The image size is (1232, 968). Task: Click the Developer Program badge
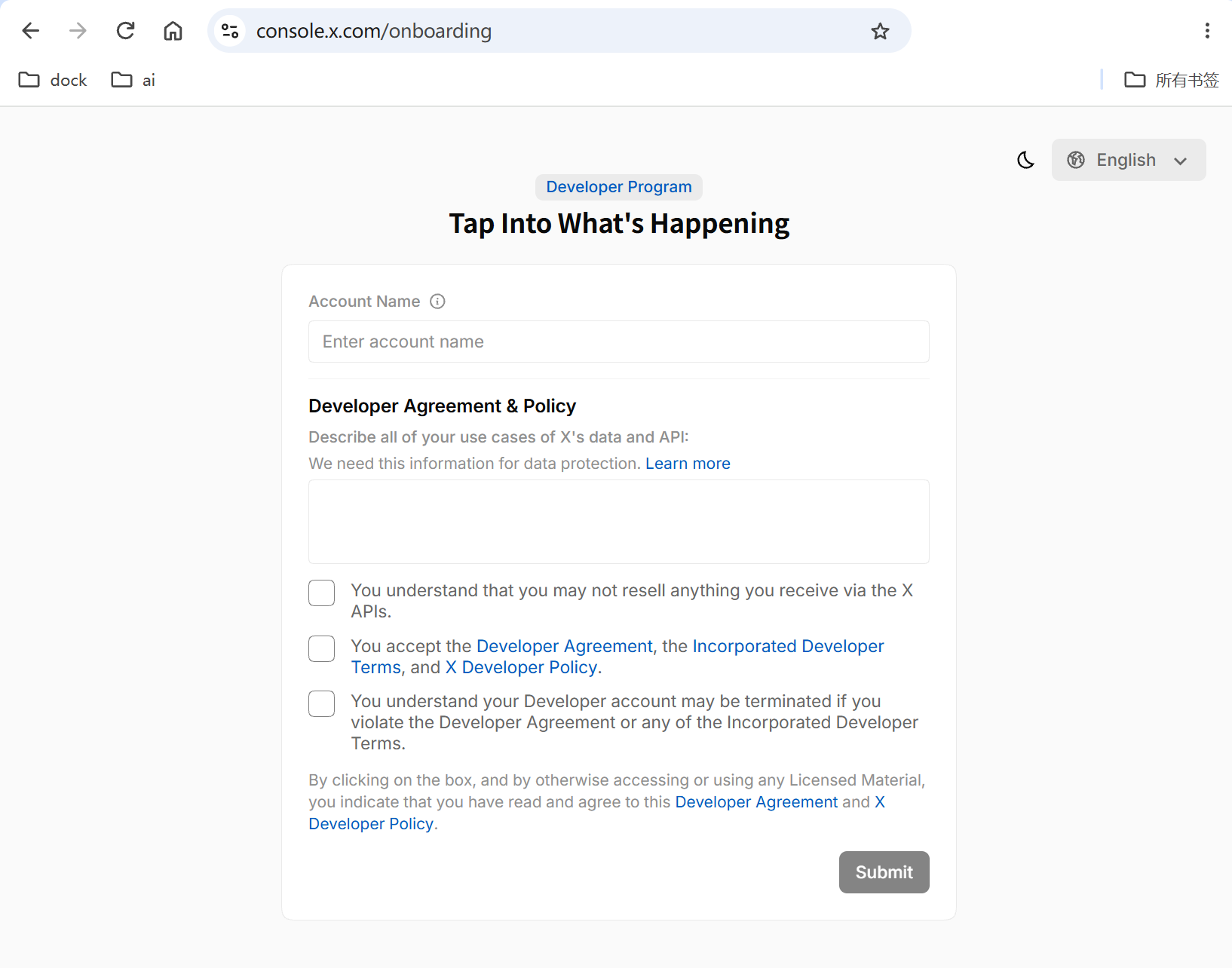click(619, 187)
